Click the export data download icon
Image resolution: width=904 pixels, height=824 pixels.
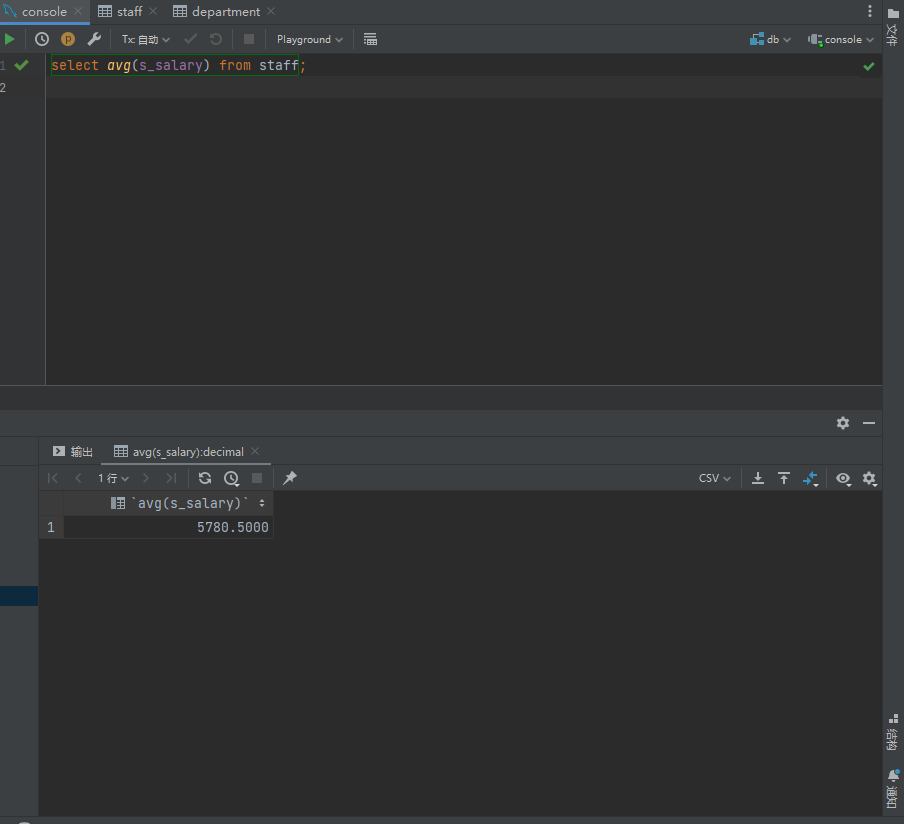coord(758,478)
